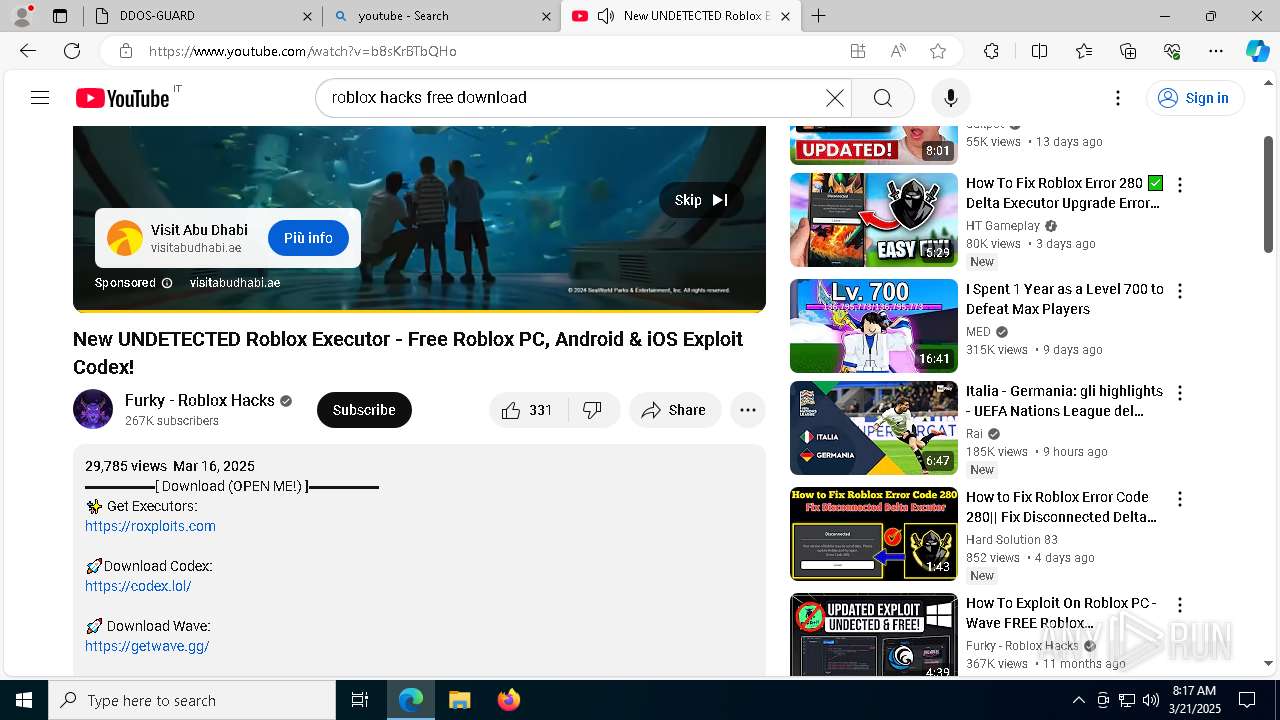The width and height of the screenshot is (1280, 720).
Task: Open options for I Spent 1 Year video
Action: tap(1180, 291)
